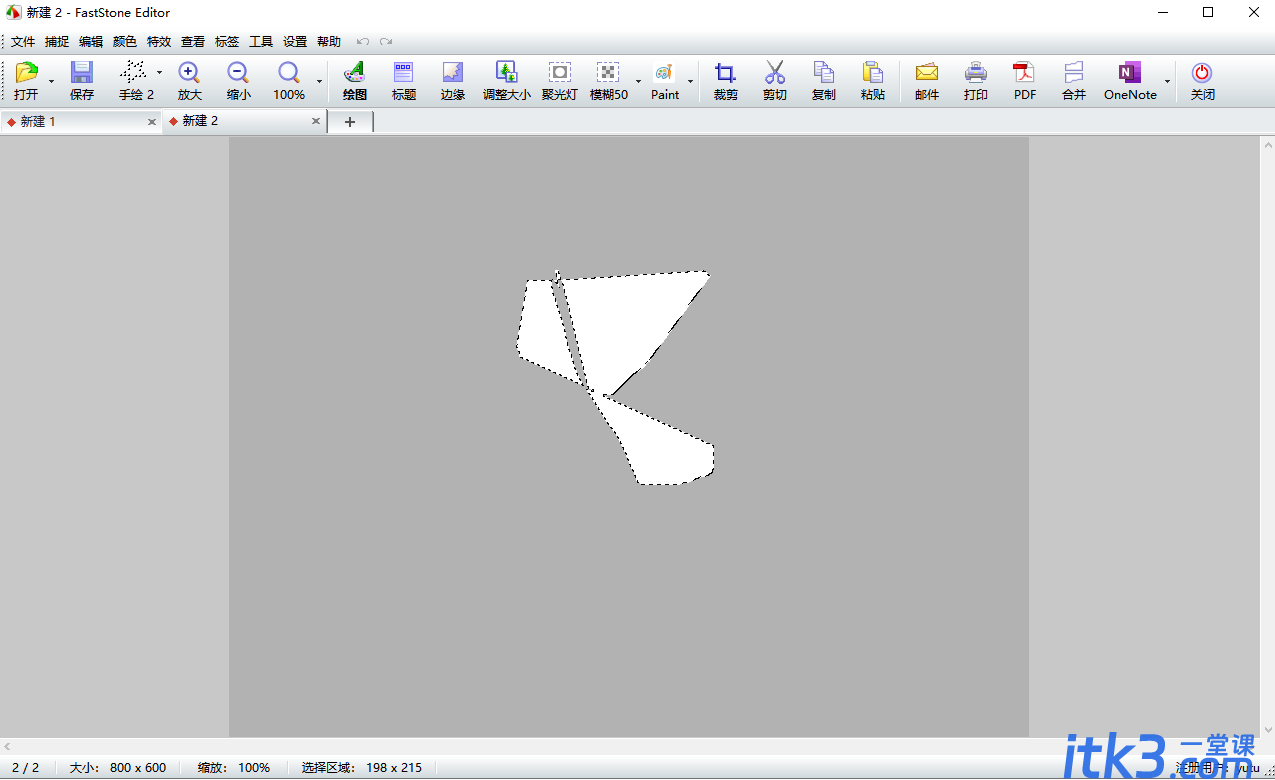1275x780 pixels.
Task: Open the 工具 menu
Action: (261, 42)
